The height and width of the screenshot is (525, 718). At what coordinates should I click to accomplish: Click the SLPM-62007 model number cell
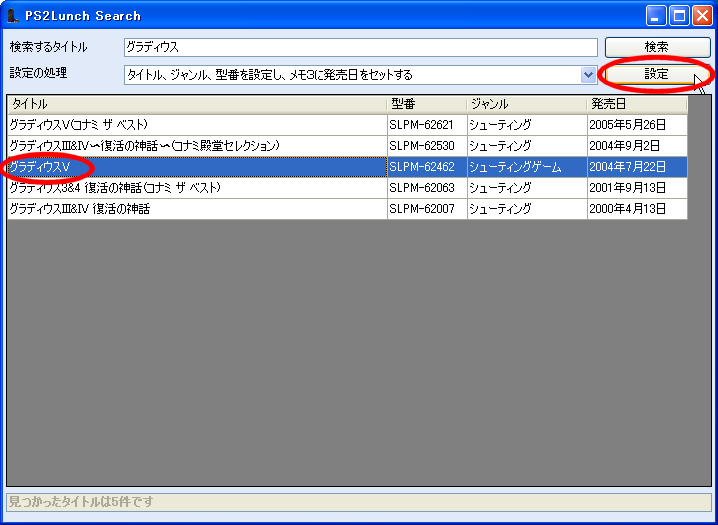(x=427, y=209)
